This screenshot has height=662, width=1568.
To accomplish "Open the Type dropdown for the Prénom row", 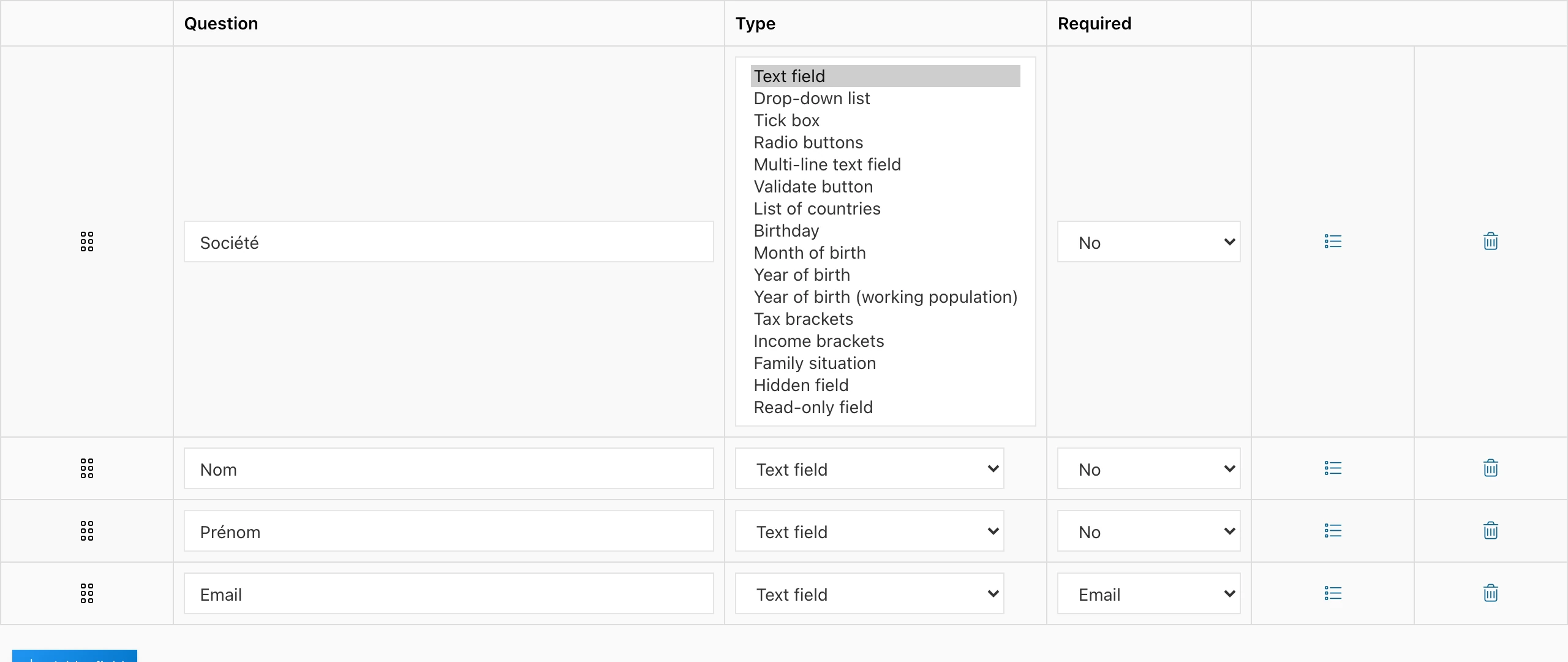I will click(x=870, y=531).
